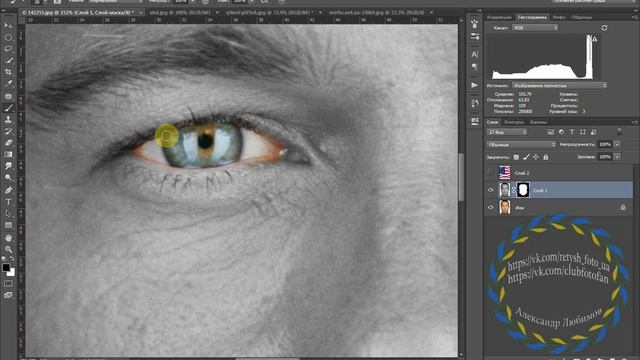Select the Eyedropper tool
This screenshot has height=360, width=640.
[x=8, y=84]
